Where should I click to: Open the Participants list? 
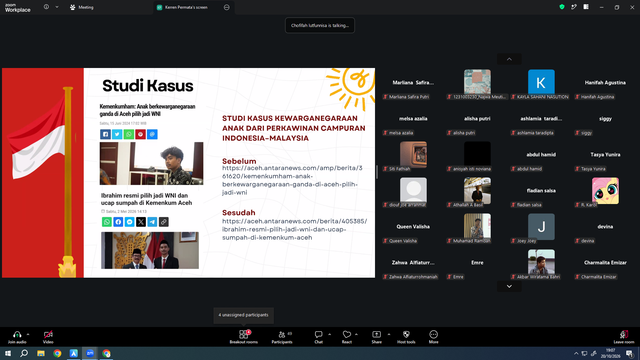282,337
